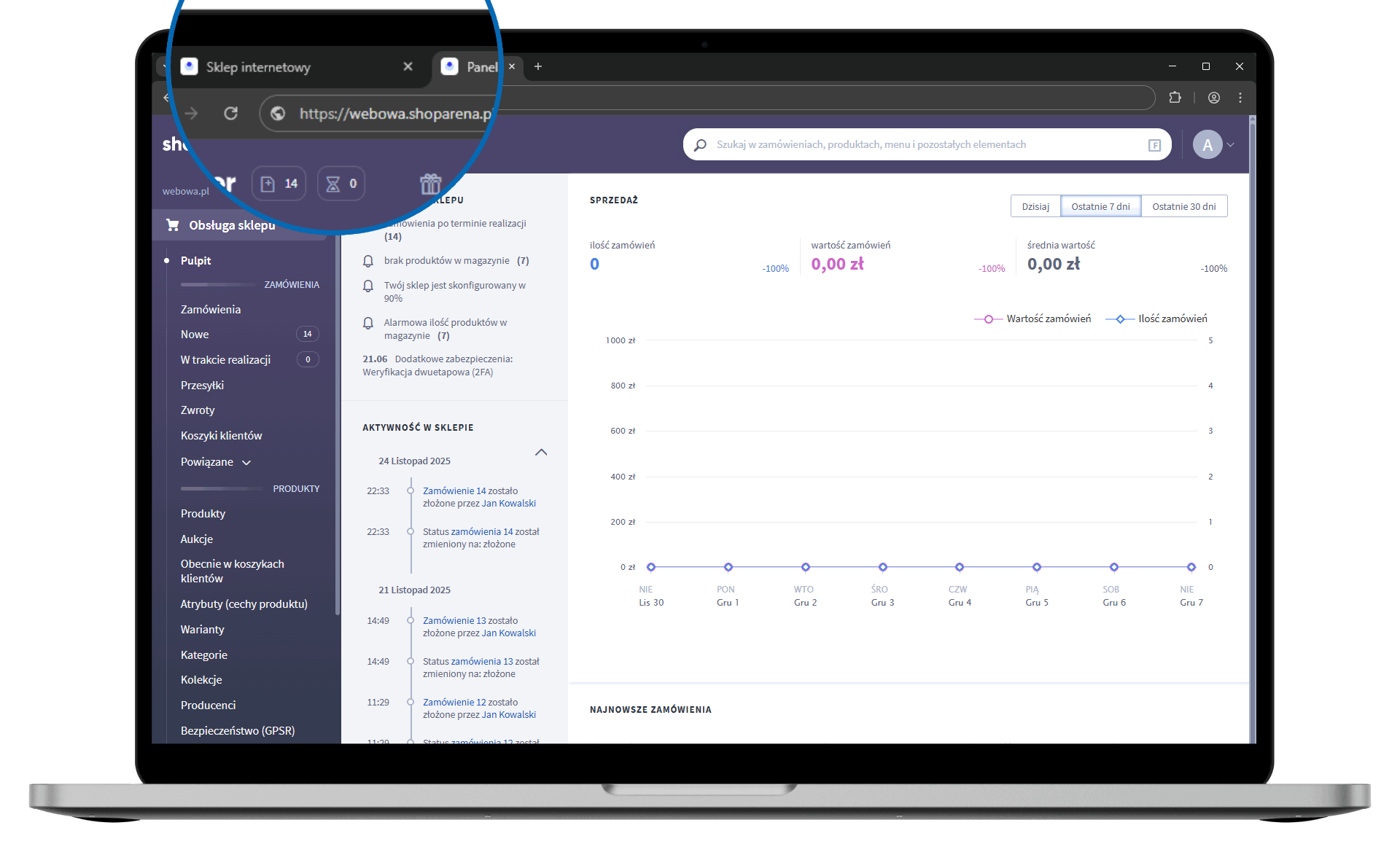The height and width of the screenshot is (852, 1400).
Task: Expand the Powiązane submenu chevron
Action: (246, 463)
